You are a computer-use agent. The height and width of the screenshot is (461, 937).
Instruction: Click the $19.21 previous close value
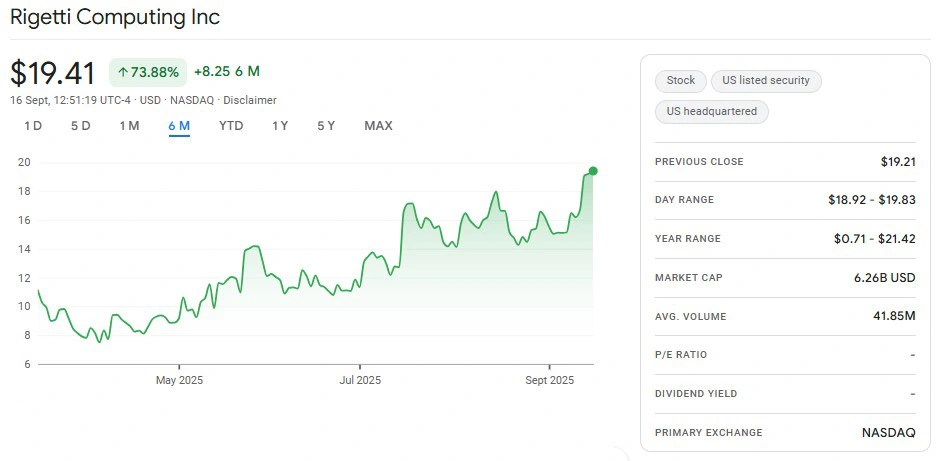[898, 161]
